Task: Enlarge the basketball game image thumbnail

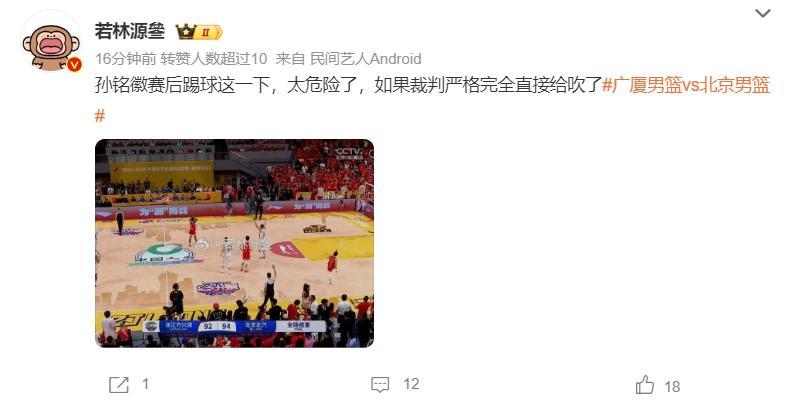Action: (x=235, y=243)
